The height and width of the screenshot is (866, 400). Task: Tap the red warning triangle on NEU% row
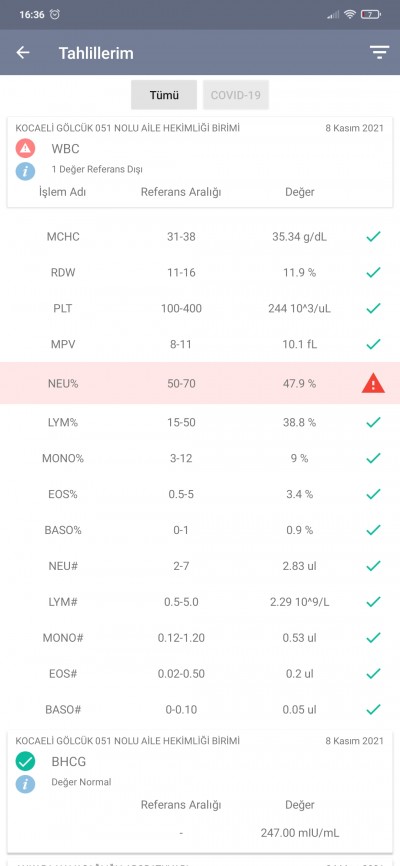[x=373, y=383]
